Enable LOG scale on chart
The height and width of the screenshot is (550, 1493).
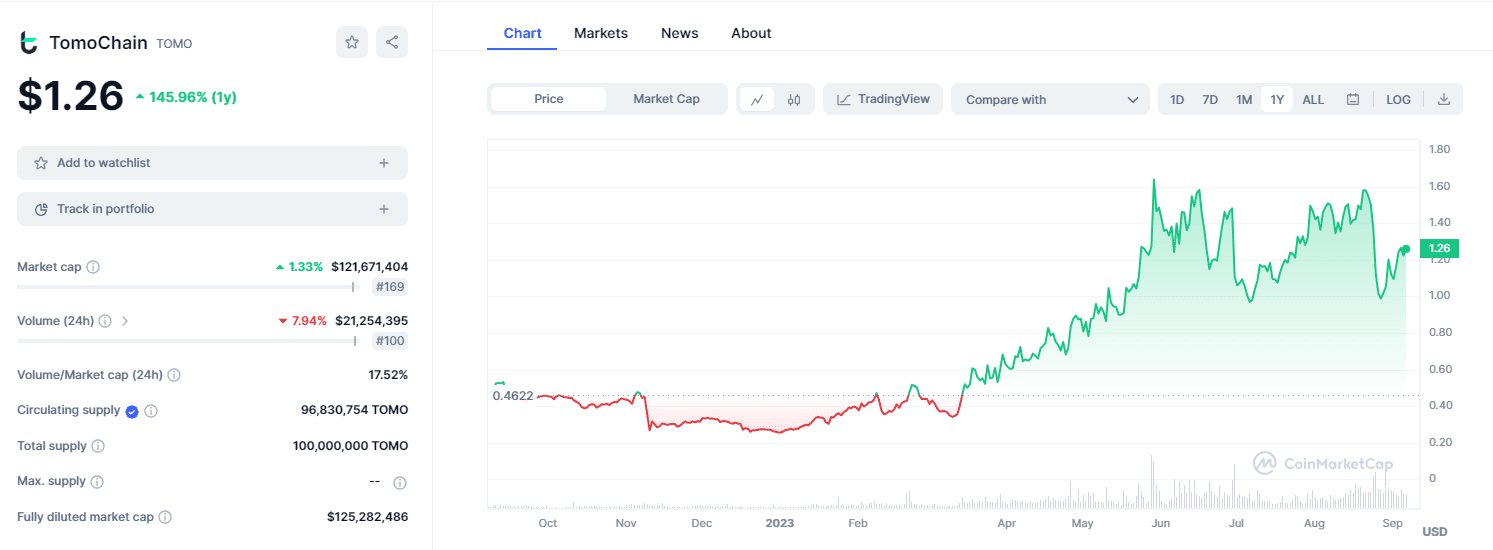1398,99
